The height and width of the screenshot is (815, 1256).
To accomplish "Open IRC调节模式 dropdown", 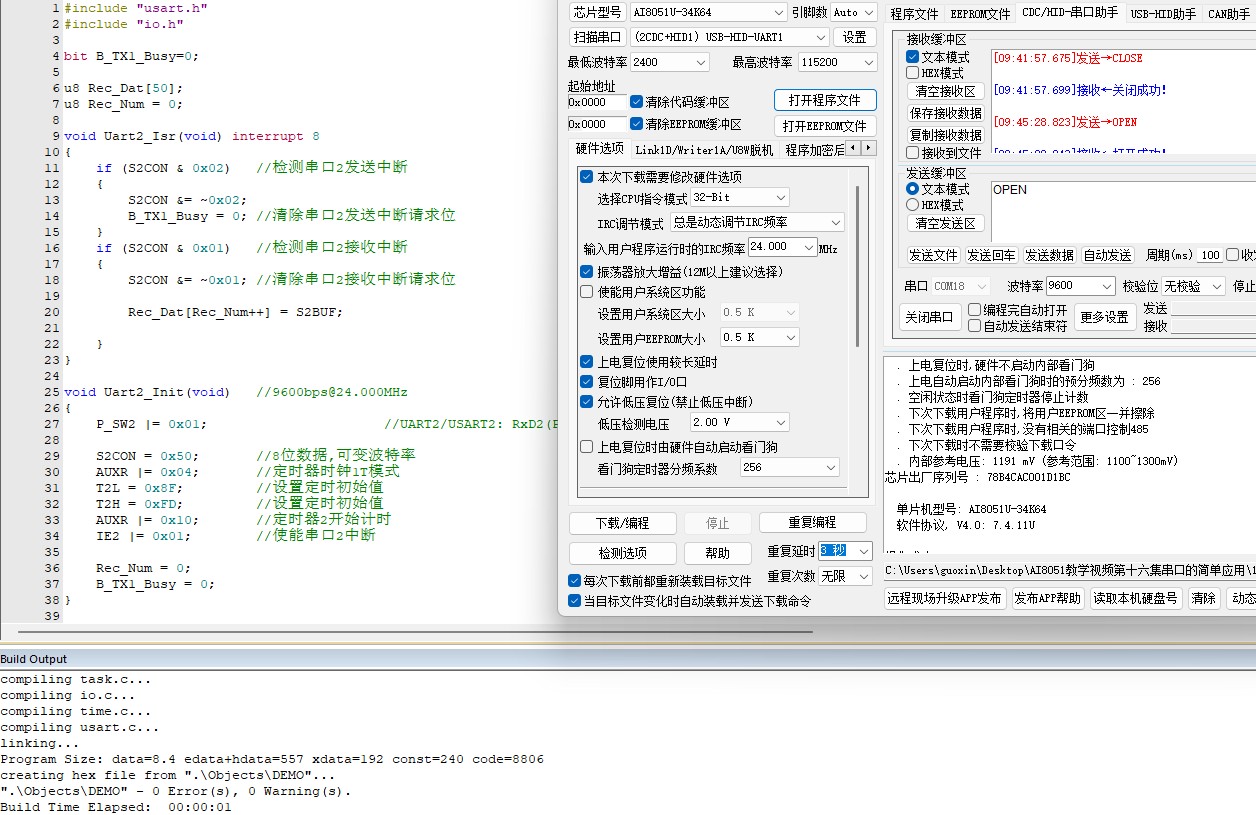I will 758,222.
